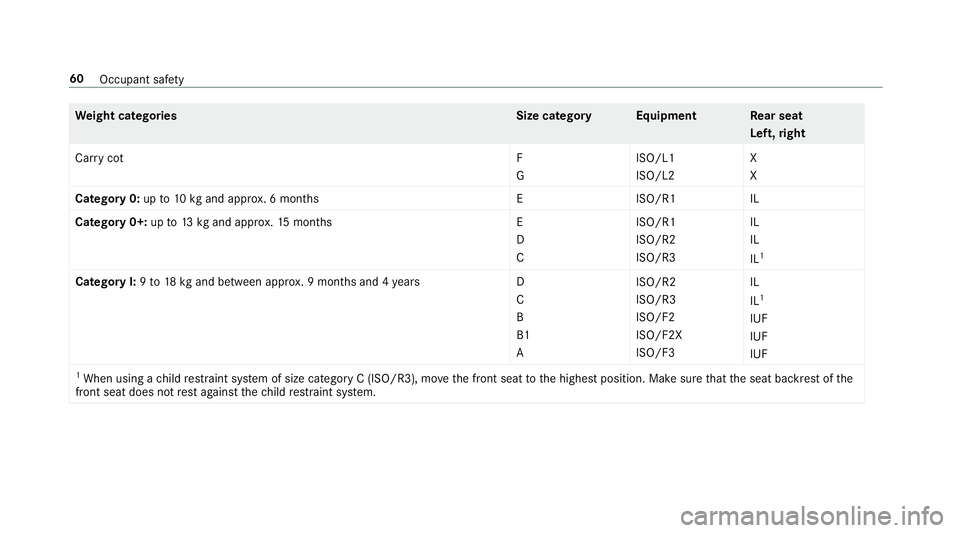Image resolution: width=960 pixels, height=533 pixels.
Task: Click the 'Size category' column header
Action: [x=553, y=116]
